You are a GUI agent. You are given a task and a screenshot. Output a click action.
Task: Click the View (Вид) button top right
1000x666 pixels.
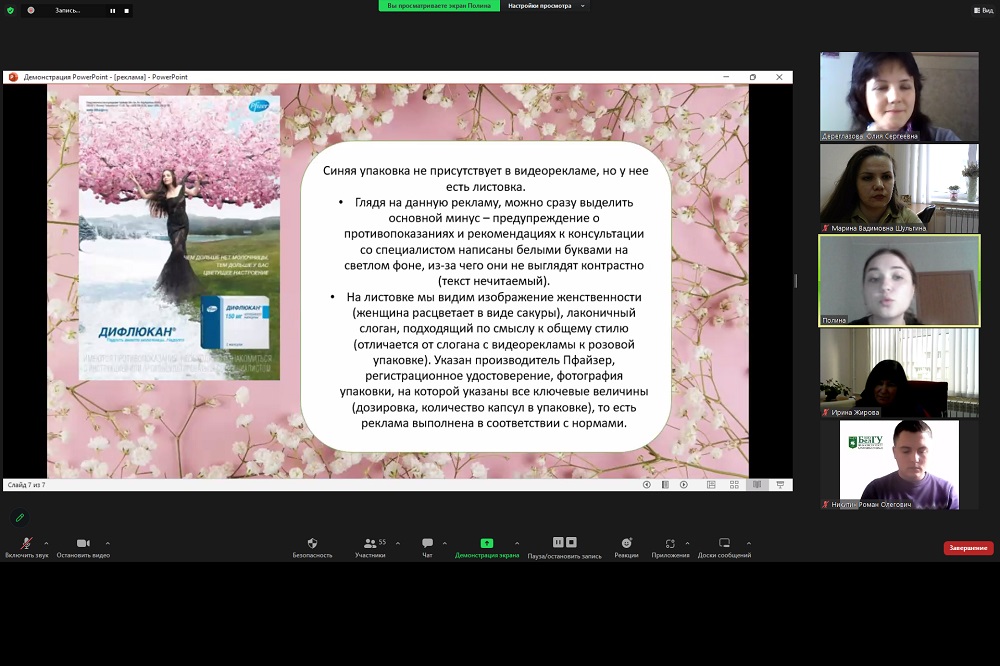click(x=982, y=10)
